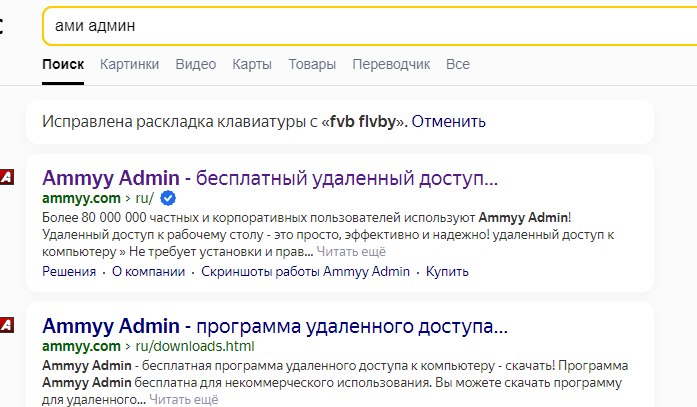Open 'Ammyy Admin - программа удаленного доступа' result
Viewport: 697px width, 407px height.
275,326
